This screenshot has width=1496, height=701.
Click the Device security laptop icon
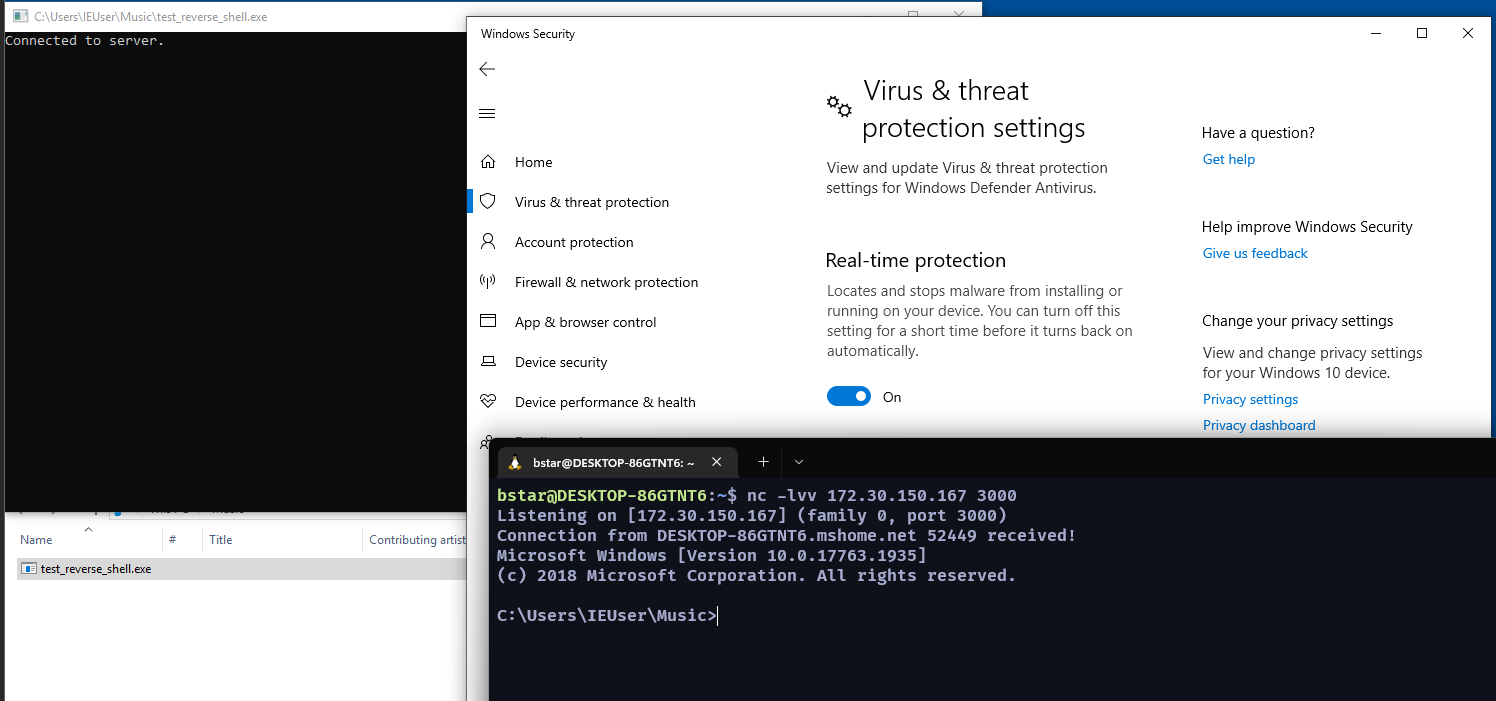point(488,361)
